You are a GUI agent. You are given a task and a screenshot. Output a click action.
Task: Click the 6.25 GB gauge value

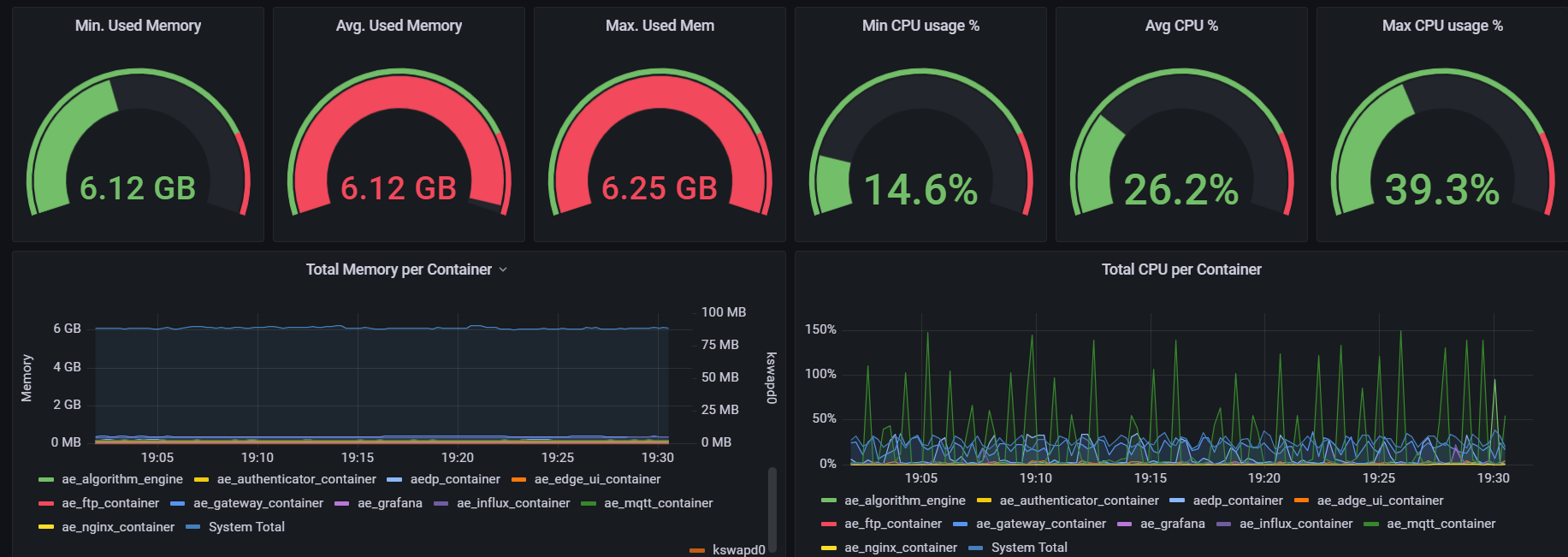click(x=660, y=188)
